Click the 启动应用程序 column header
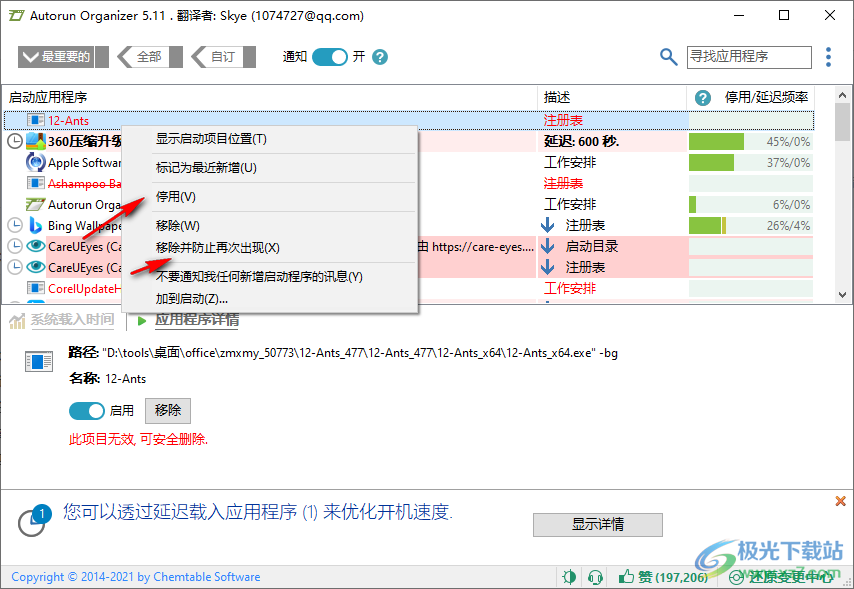 pos(271,98)
